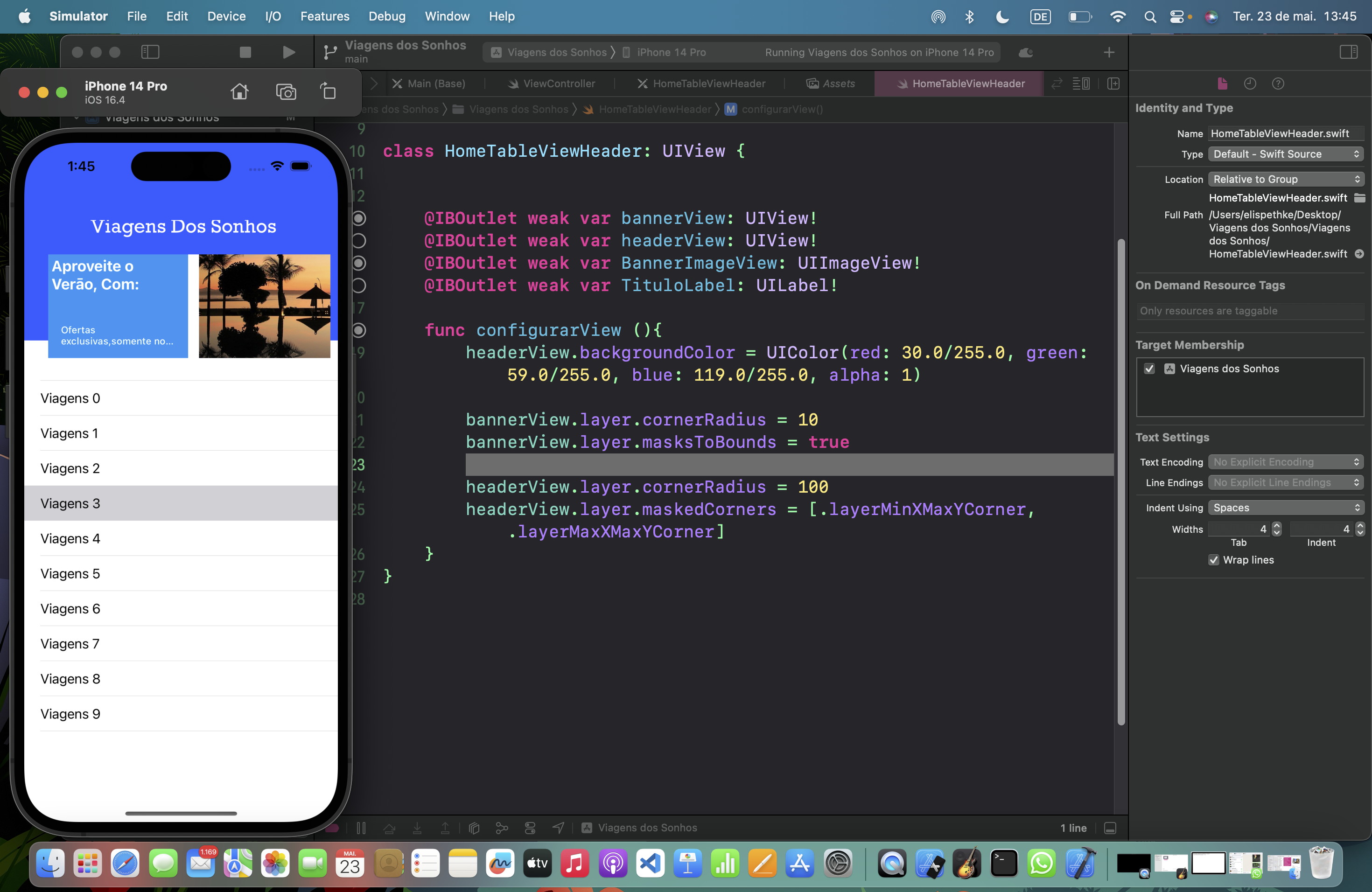Select the Debug menu in the menu bar

[386, 16]
